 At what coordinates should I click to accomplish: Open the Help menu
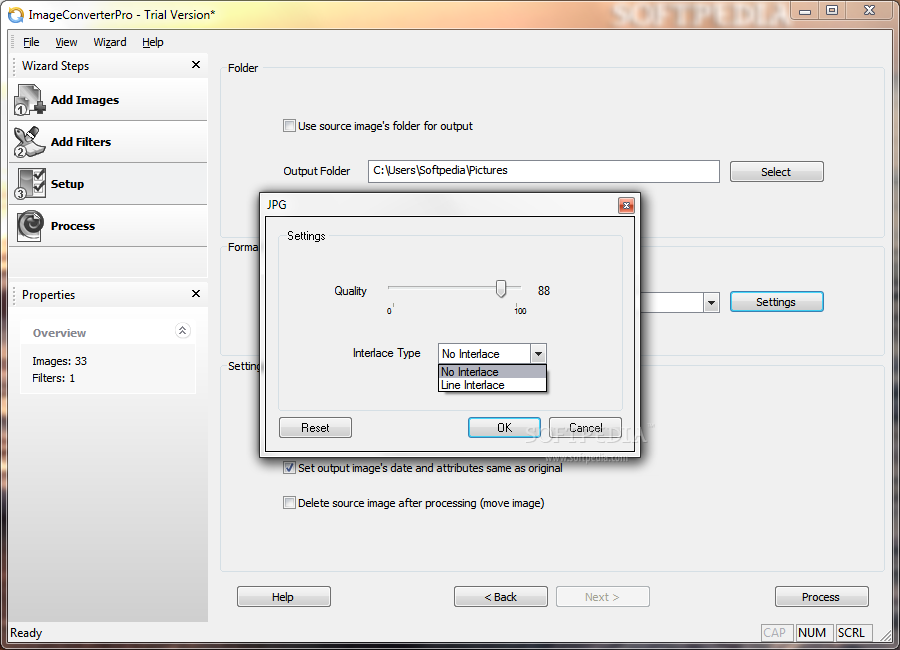[x=153, y=42]
